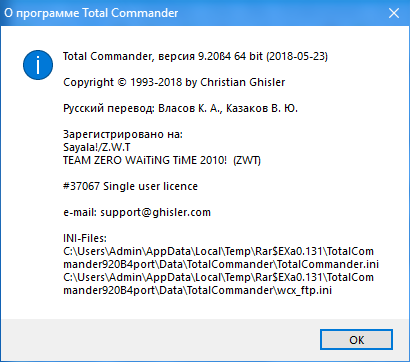
Task: Click the blue information icon
Action: pyautogui.click(x=38, y=65)
